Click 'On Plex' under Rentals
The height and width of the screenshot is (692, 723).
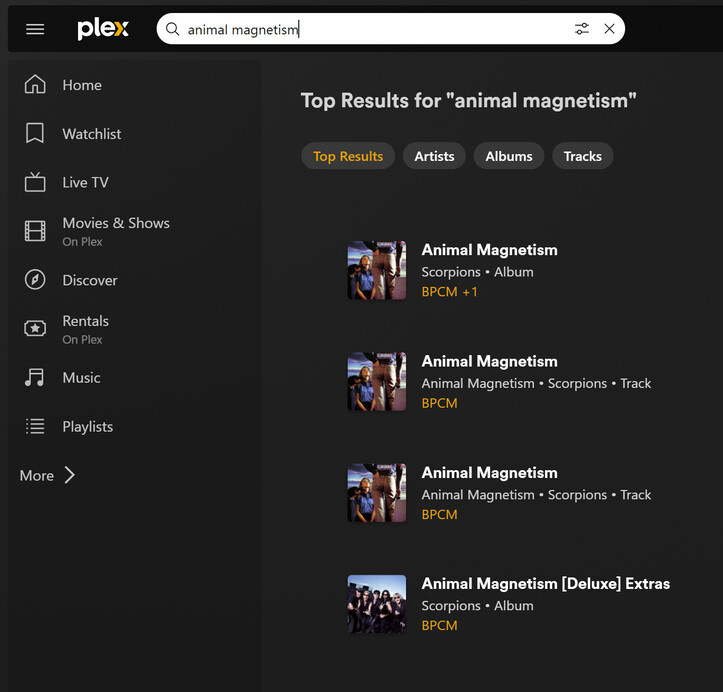[82, 339]
